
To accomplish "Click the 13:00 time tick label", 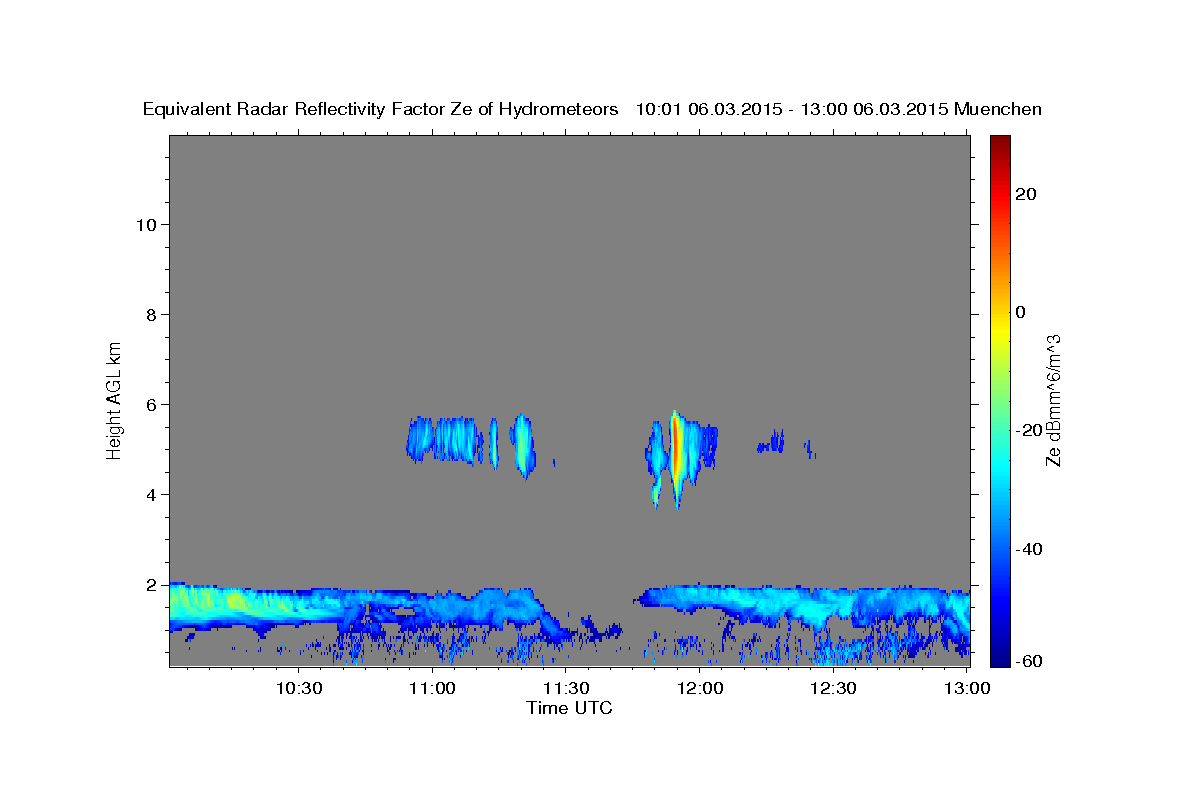I will [x=967, y=688].
